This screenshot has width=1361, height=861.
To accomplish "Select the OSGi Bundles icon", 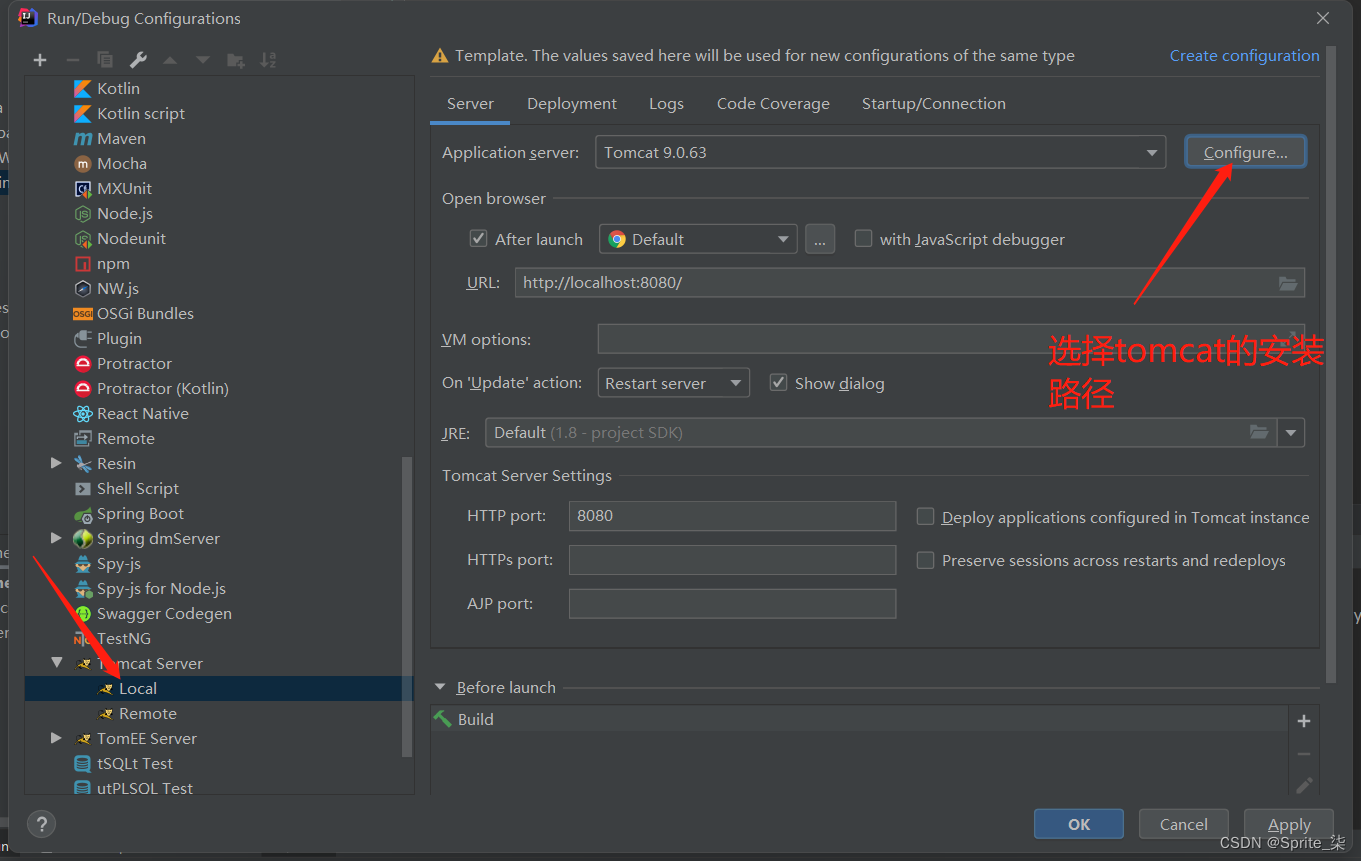I will (x=83, y=314).
